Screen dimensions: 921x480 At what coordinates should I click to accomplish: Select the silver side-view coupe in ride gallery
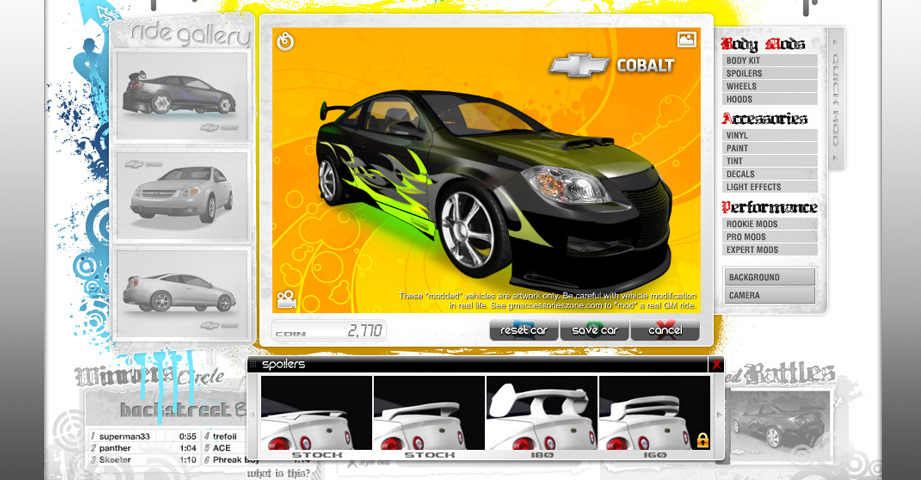pyautogui.click(x=182, y=293)
